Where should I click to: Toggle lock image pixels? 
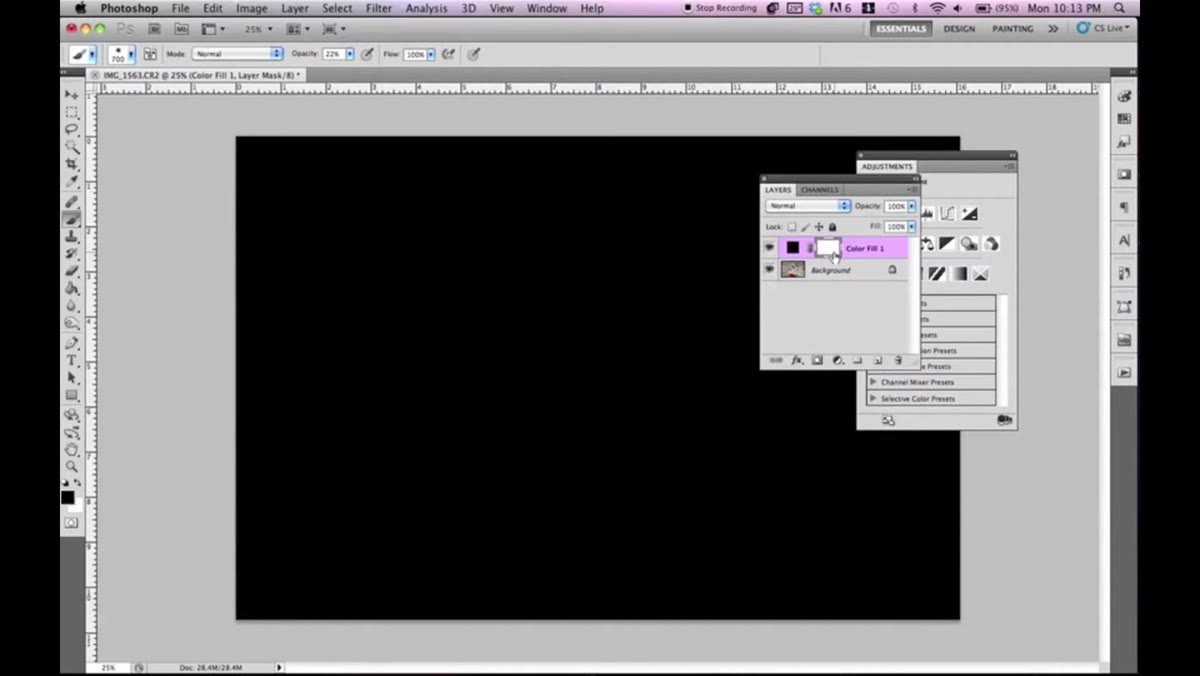[x=805, y=227]
